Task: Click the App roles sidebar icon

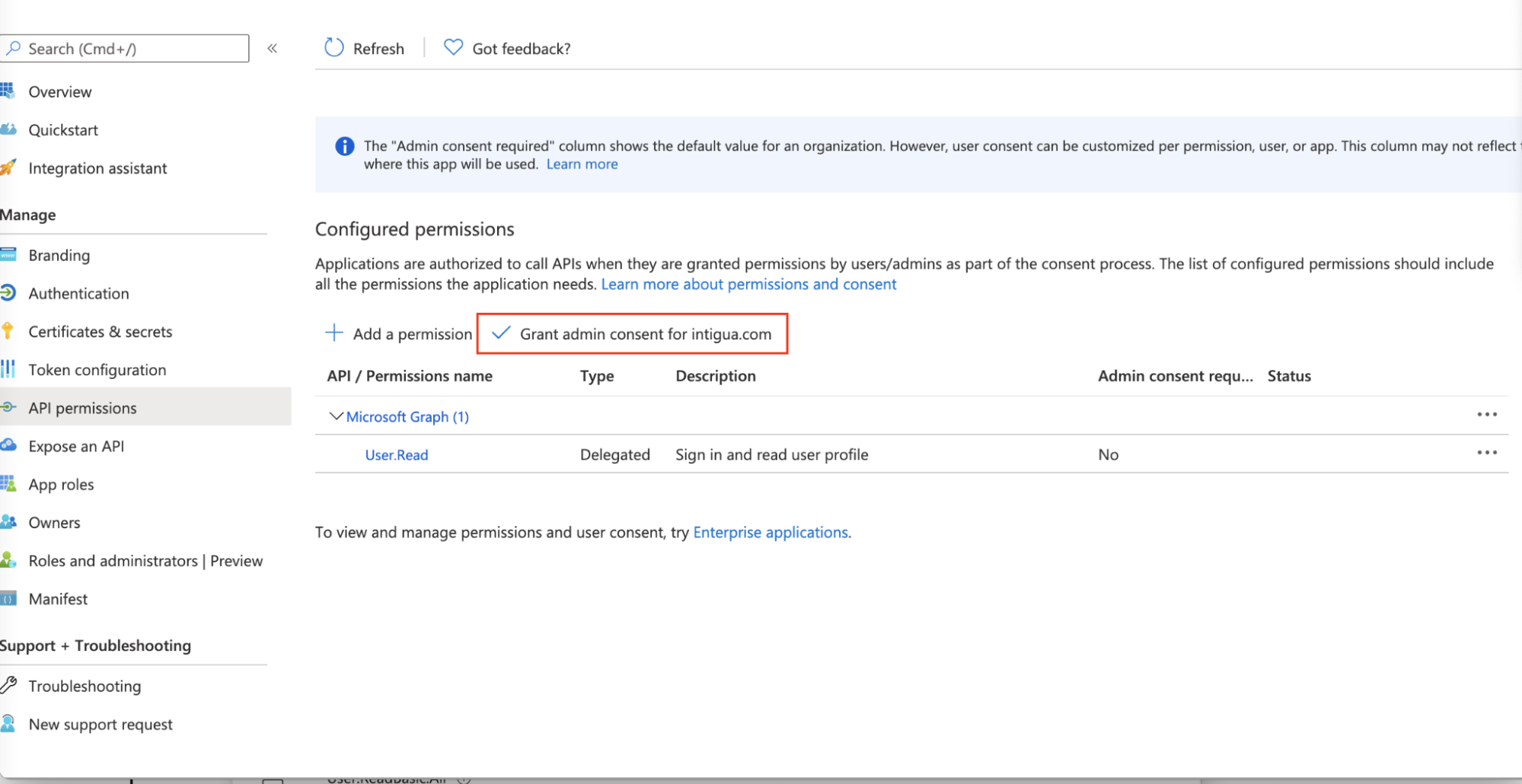Action: 8,484
